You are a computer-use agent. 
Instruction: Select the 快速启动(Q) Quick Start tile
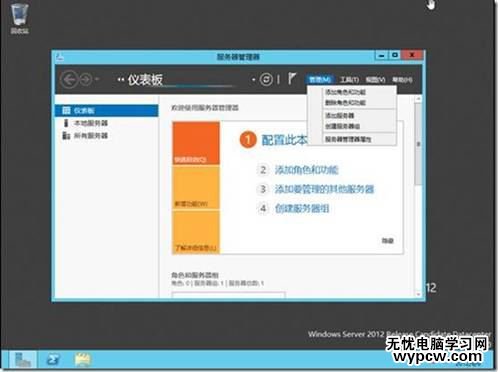[196, 143]
